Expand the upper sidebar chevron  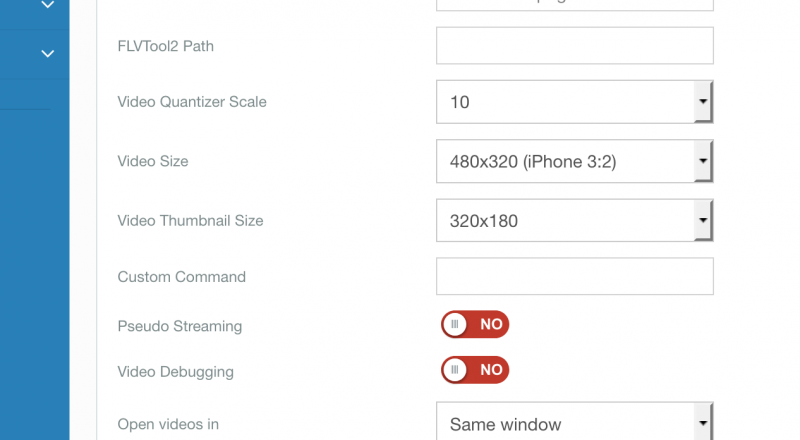coord(47,6)
